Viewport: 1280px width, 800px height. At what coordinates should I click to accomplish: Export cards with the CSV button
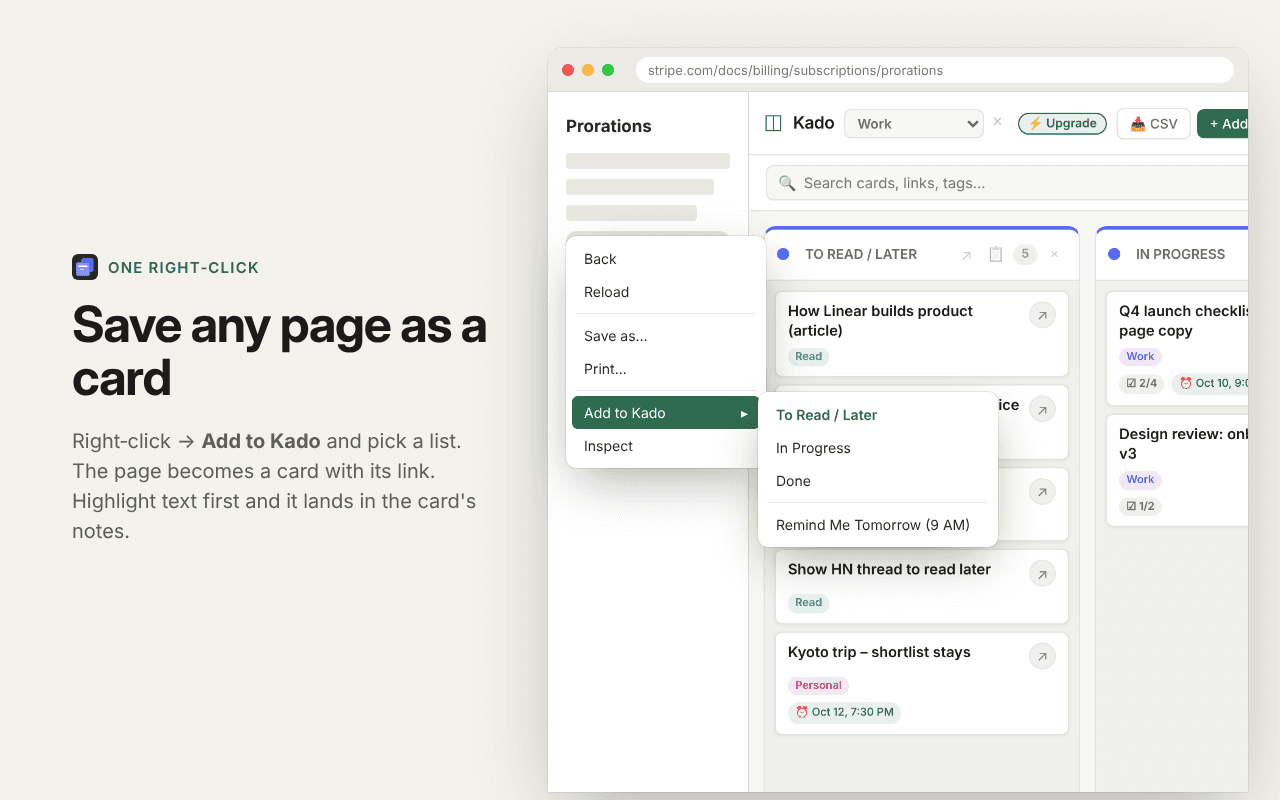pos(1153,123)
